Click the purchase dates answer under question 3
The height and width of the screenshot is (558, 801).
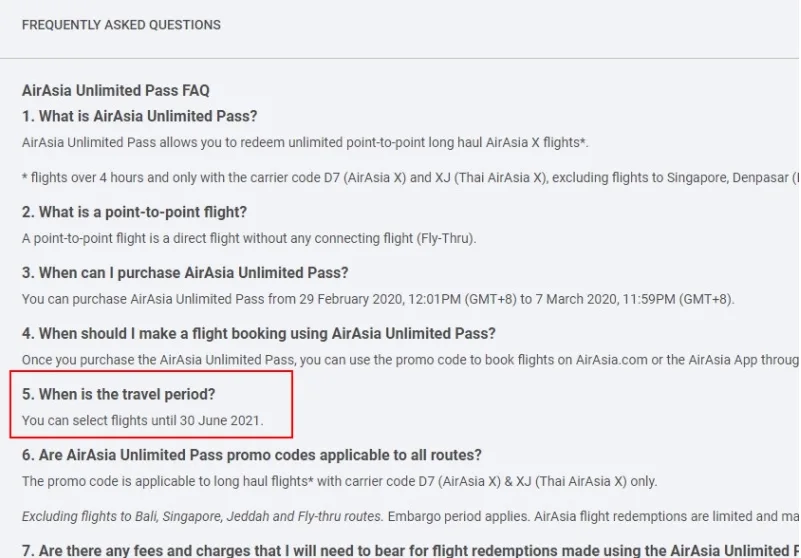tap(378, 299)
